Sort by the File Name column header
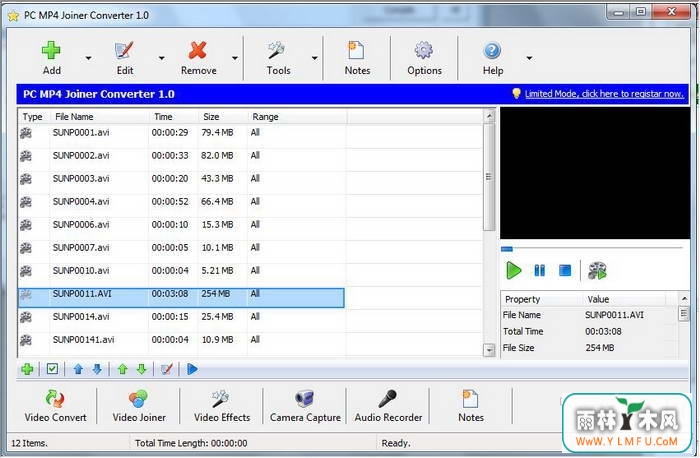 click(99, 117)
